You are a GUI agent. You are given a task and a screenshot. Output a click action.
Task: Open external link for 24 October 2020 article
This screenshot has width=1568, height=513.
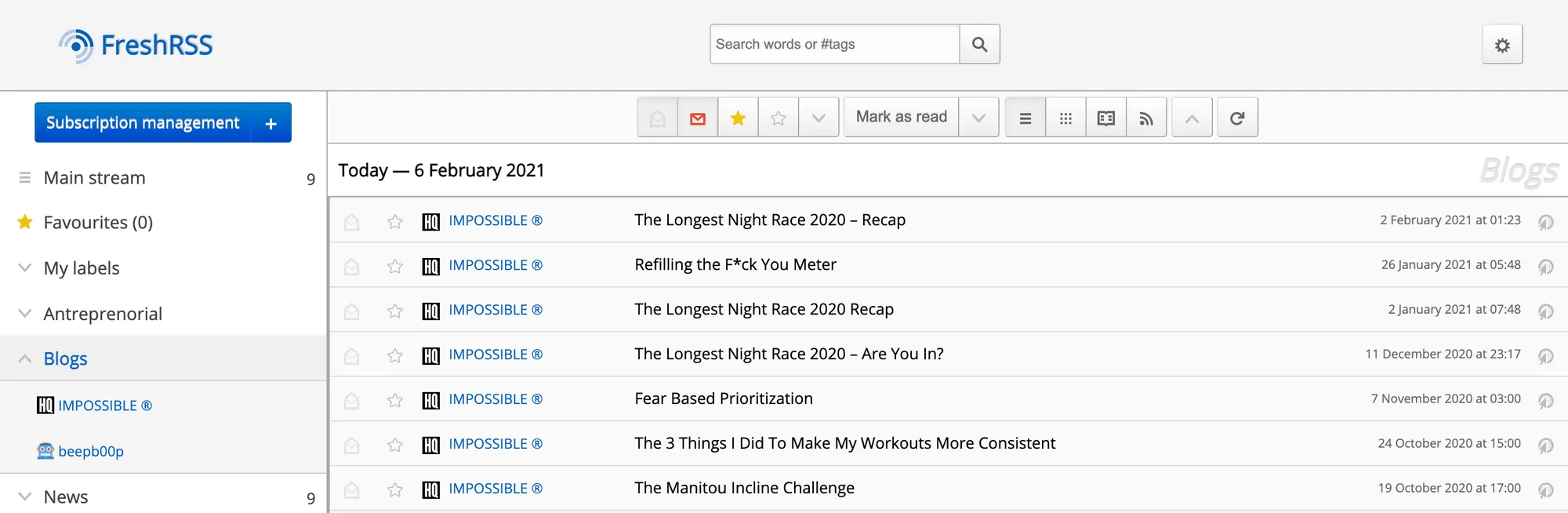(1545, 446)
